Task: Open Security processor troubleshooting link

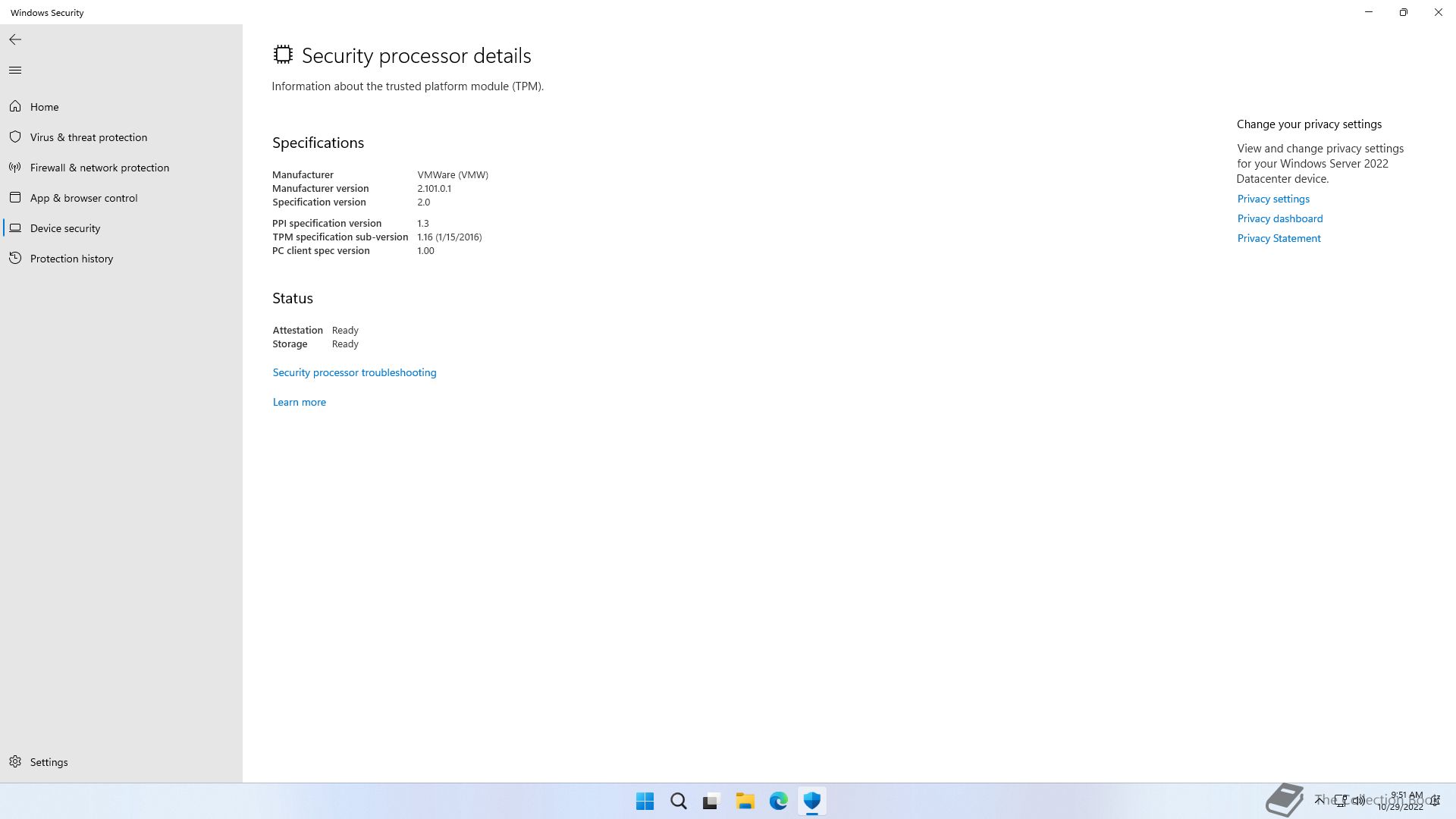Action: click(x=354, y=372)
